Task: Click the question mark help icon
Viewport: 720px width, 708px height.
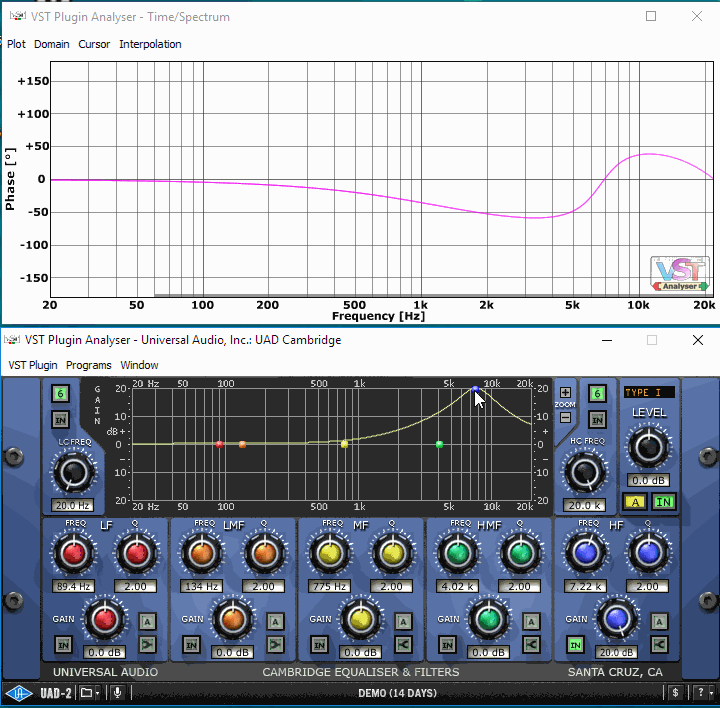Action: (x=700, y=692)
